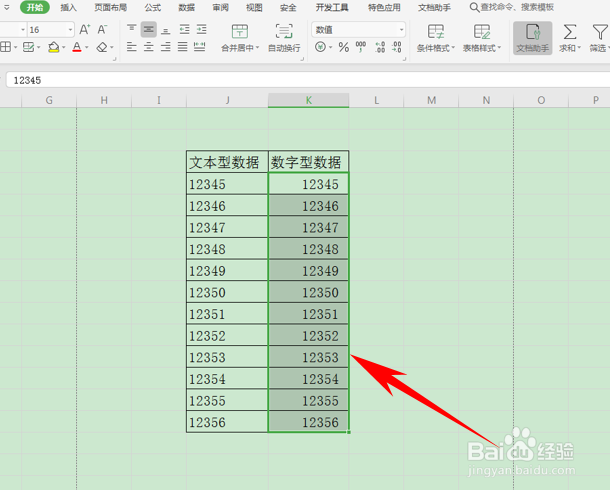
Task: Click the draw border table icon
Action: (28, 47)
